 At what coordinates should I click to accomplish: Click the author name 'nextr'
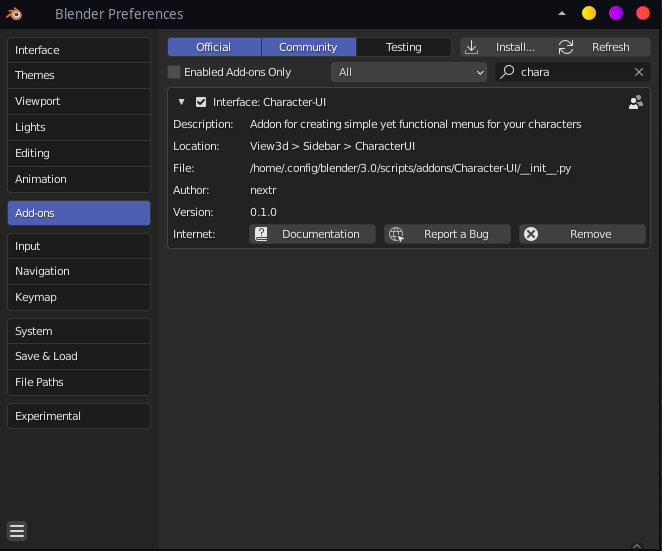tap(263, 190)
